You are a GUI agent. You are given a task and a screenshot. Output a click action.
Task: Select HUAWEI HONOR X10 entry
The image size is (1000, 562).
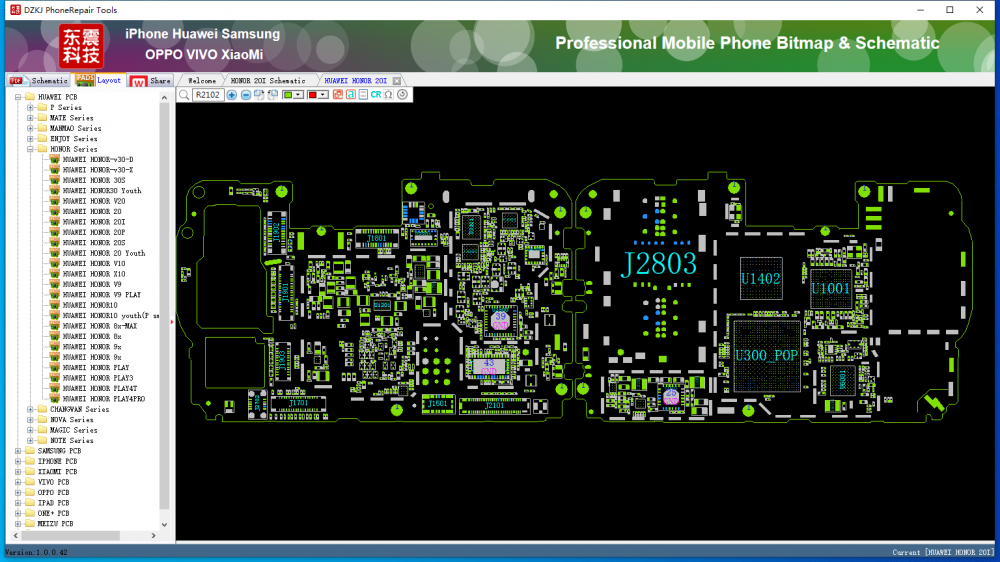(x=94, y=274)
